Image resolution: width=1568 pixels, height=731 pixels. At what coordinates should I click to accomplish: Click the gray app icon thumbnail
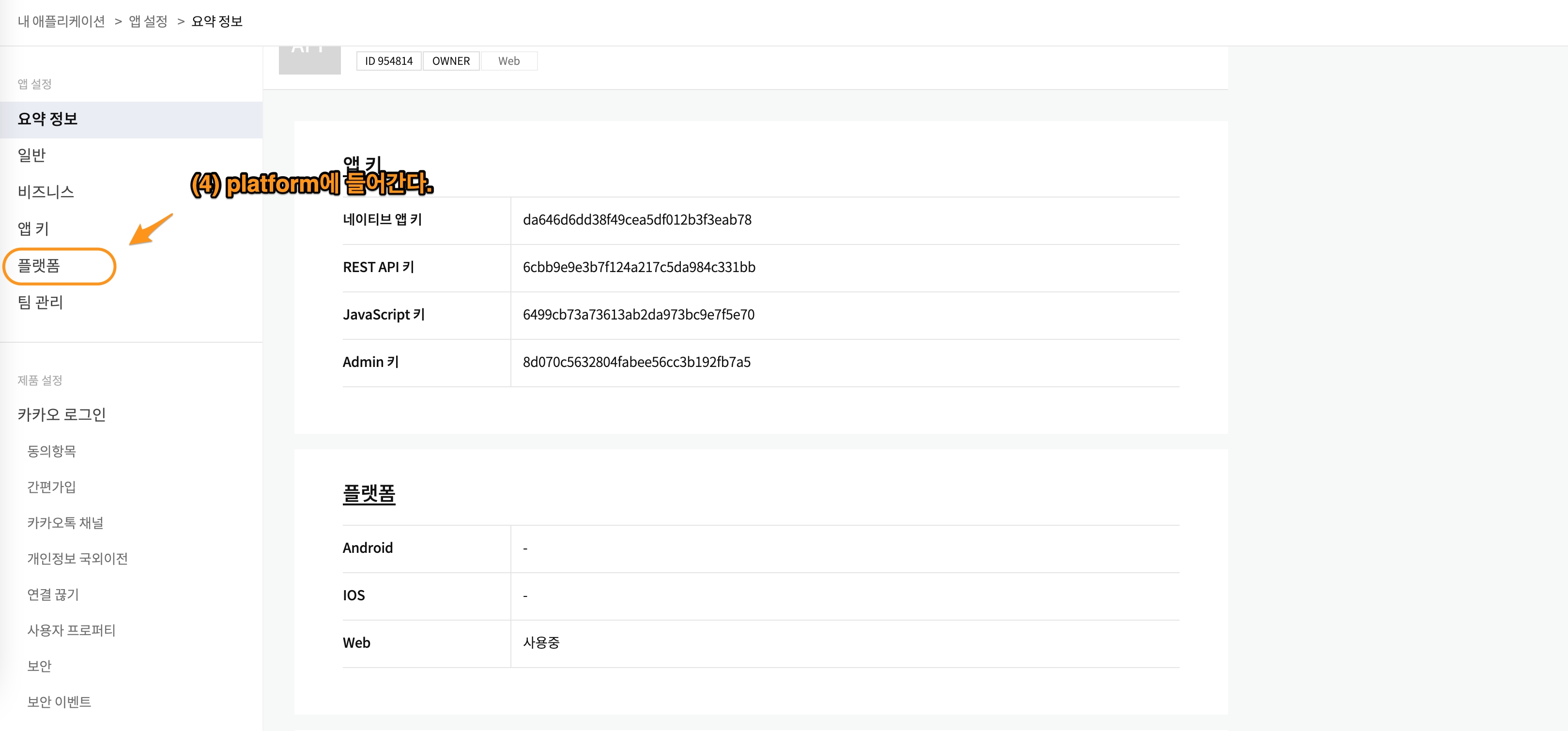coord(309,60)
